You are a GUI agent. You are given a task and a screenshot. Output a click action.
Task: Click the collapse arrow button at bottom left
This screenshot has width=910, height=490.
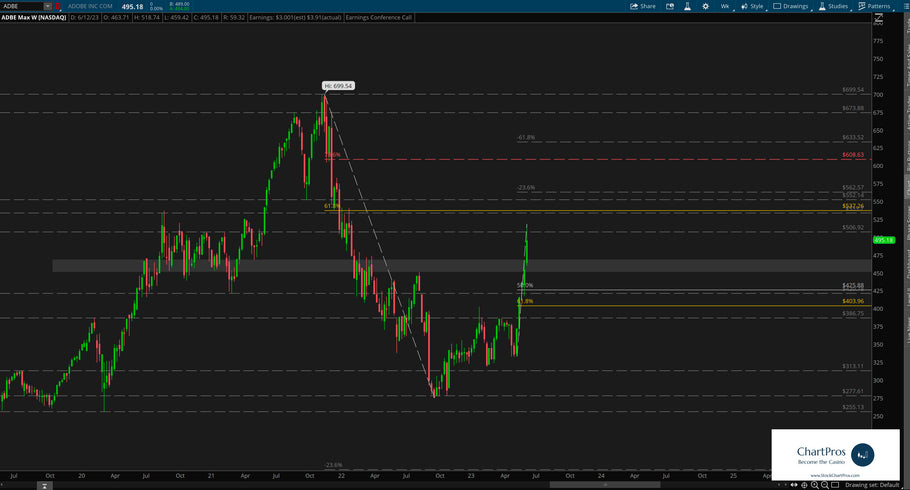point(44,485)
